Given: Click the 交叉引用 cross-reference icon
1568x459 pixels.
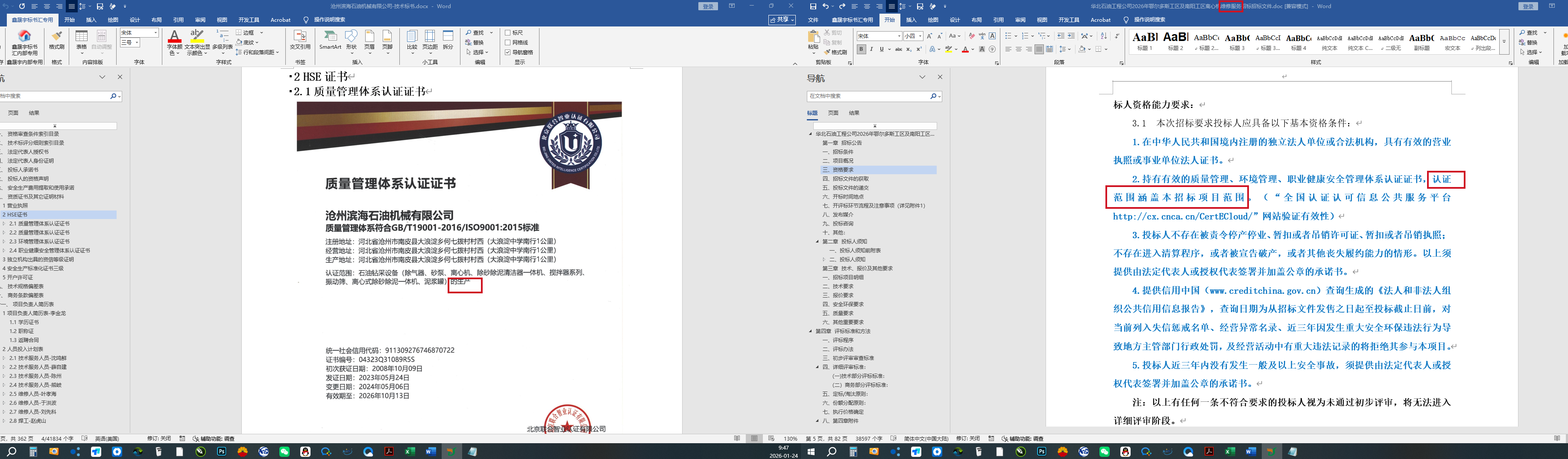Looking at the screenshot, I should pos(299,40).
